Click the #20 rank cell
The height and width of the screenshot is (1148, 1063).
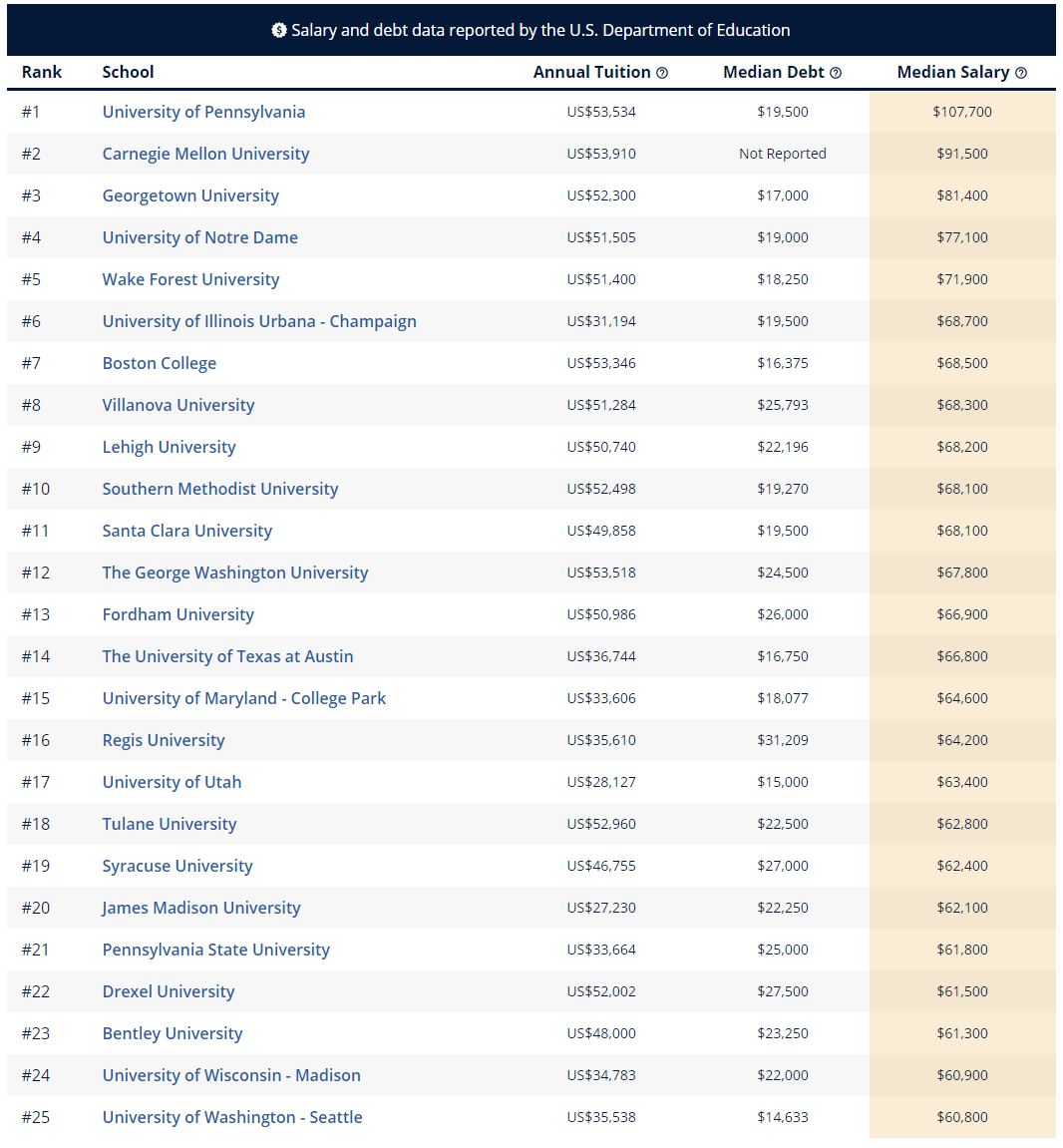tap(36, 908)
